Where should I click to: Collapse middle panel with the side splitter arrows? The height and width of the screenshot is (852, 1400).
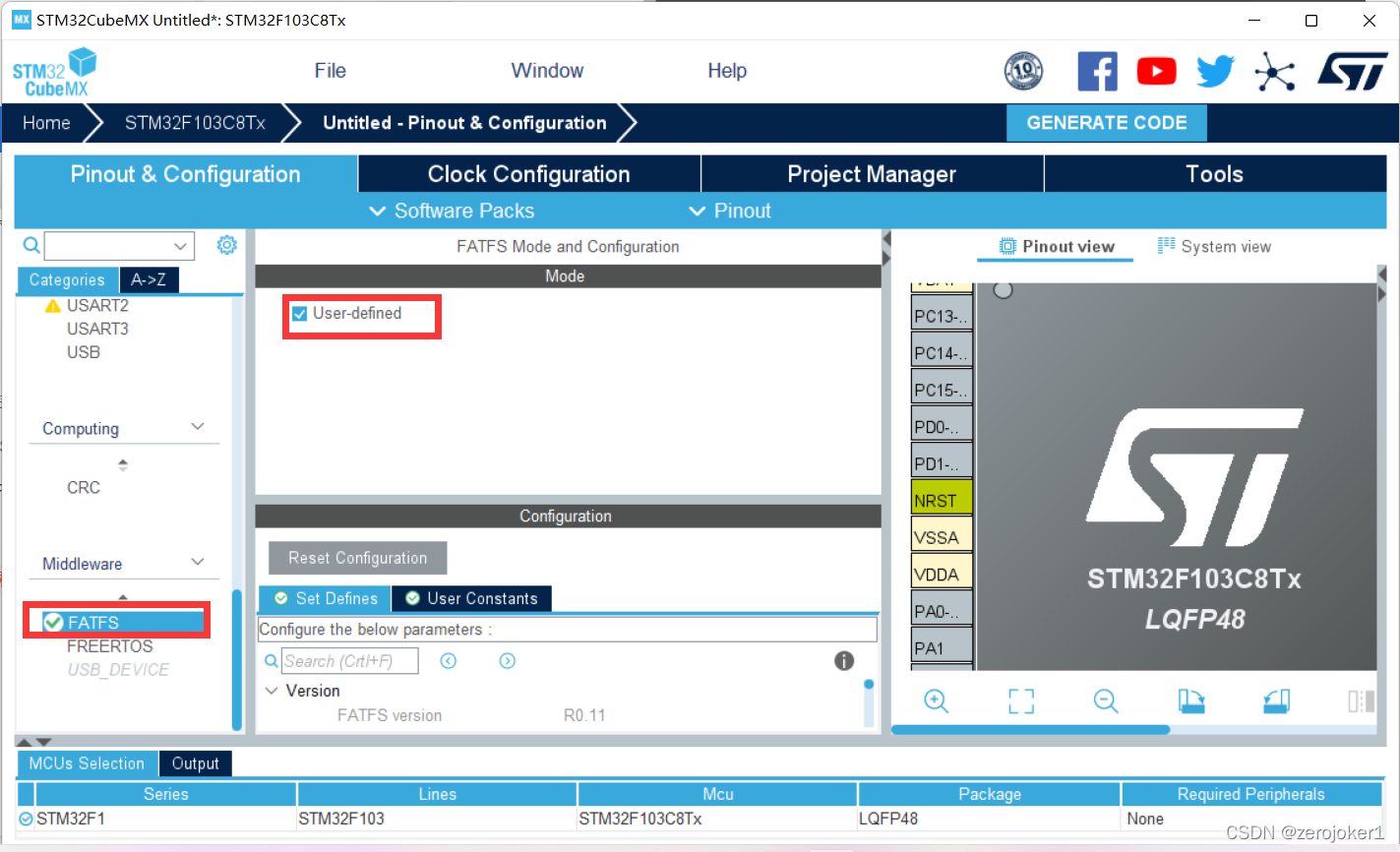coord(886,248)
